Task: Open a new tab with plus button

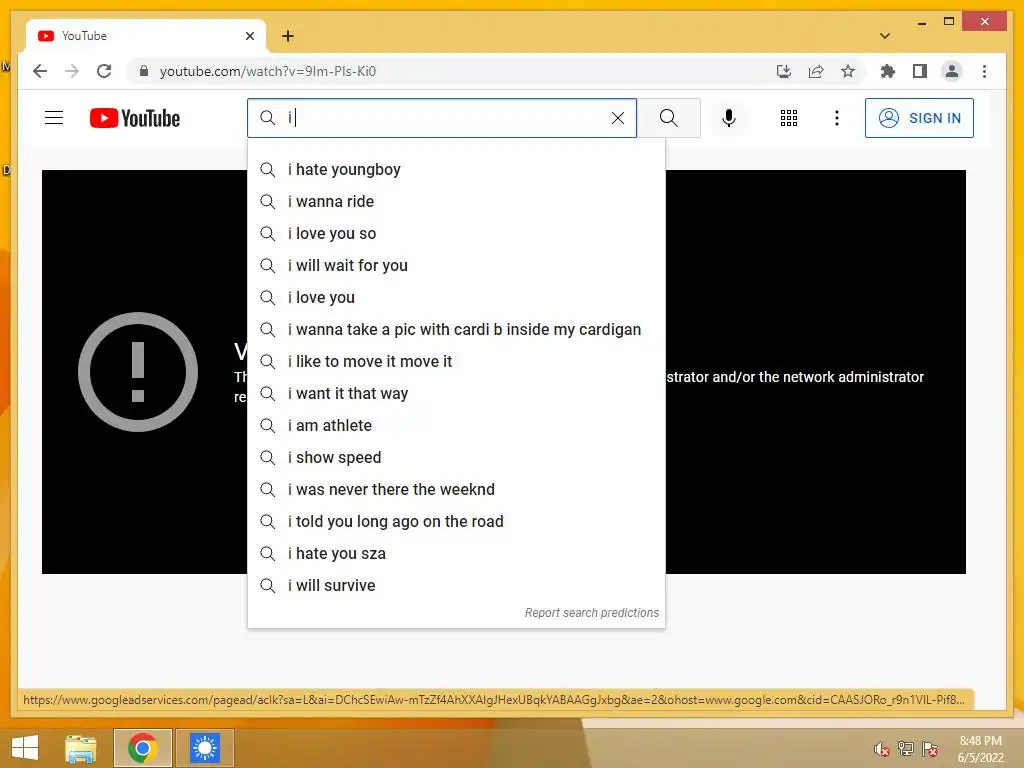Action: coord(288,36)
